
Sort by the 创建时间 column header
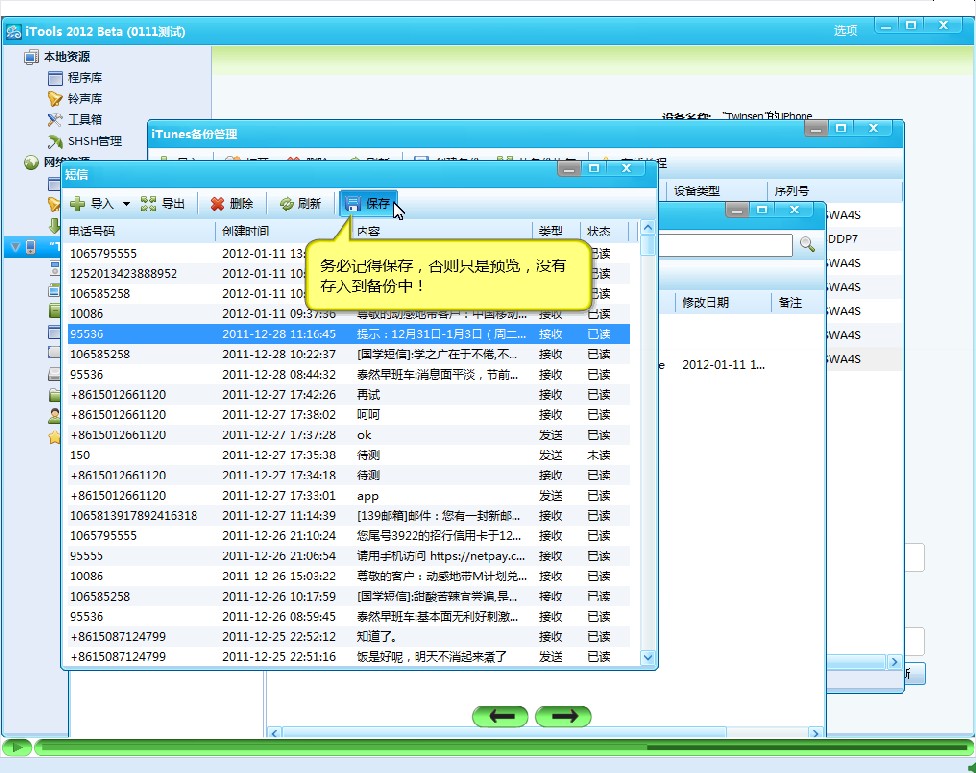click(x=245, y=231)
